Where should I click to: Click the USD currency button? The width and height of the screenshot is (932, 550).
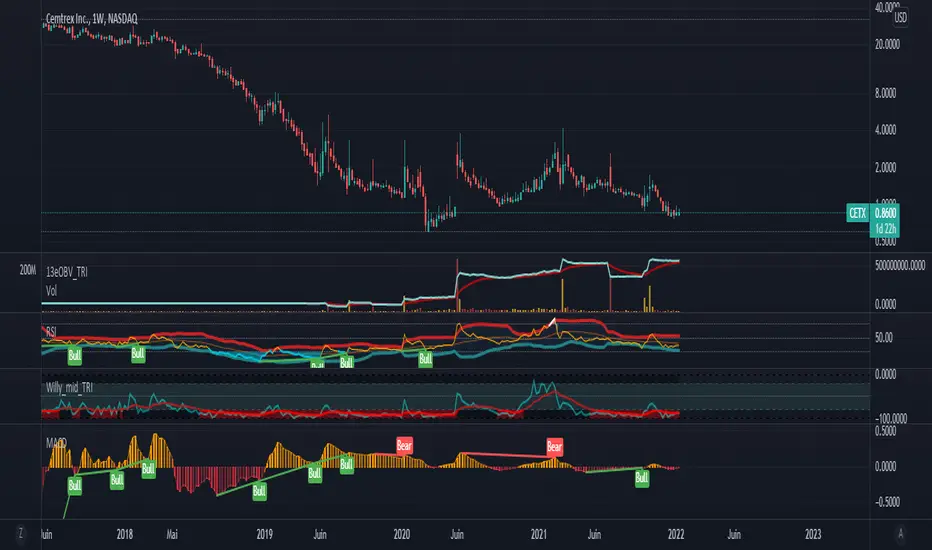[900, 18]
